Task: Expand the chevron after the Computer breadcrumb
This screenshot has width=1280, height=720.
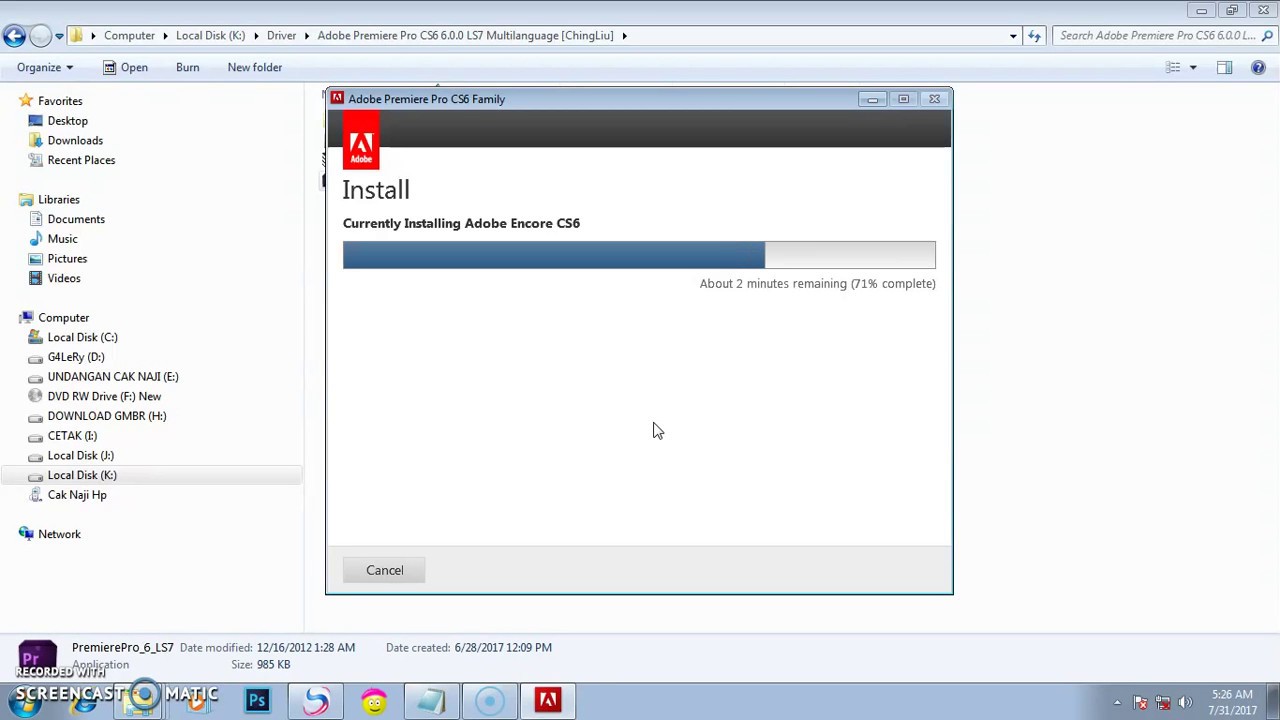Action: pos(165,36)
